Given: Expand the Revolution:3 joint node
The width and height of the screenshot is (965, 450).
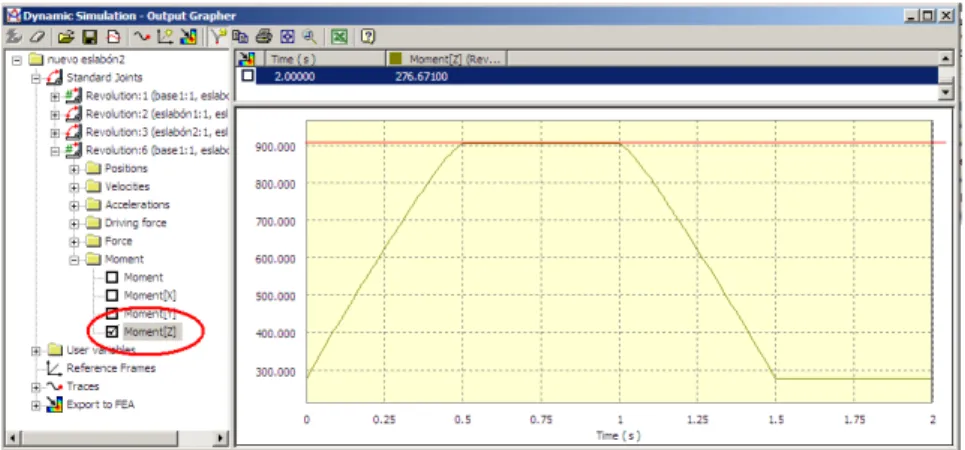Looking at the screenshot, I should point(55,132).
